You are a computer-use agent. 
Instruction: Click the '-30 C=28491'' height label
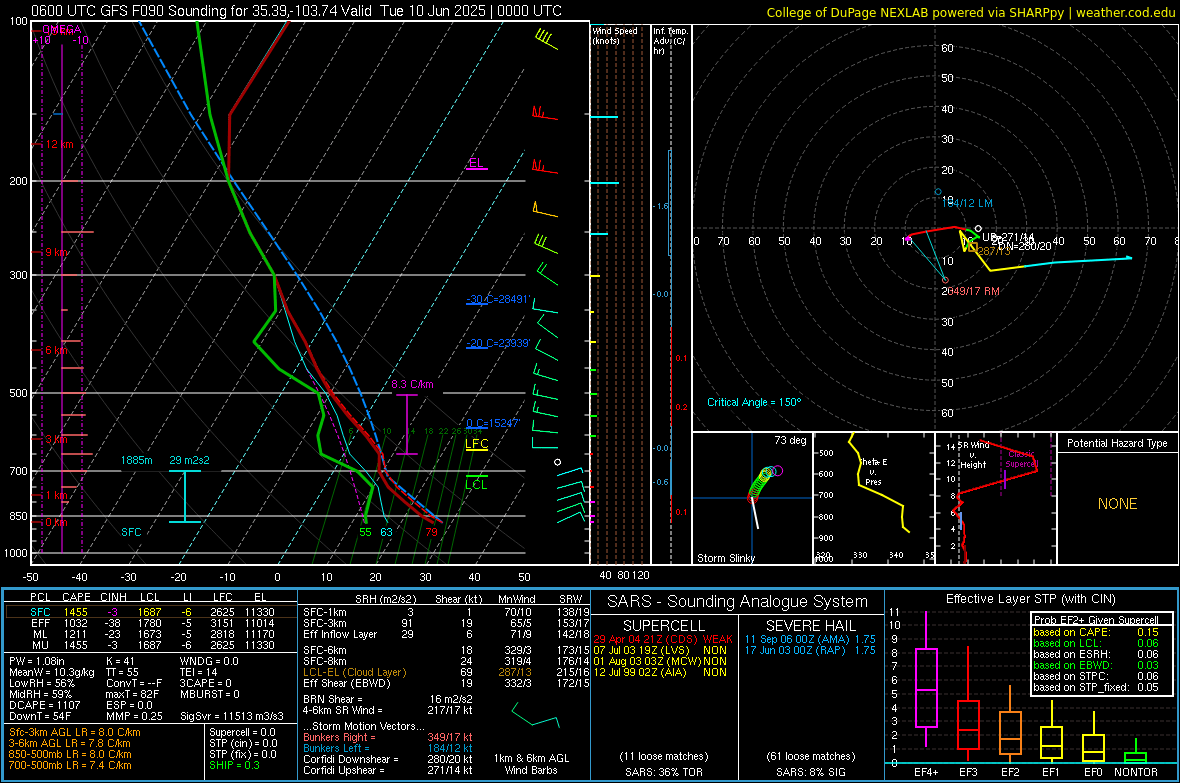498,299
